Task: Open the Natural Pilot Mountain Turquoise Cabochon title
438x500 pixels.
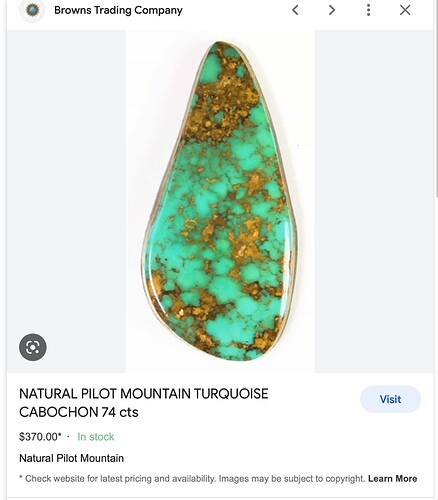Action: click(x=144, y=403)
